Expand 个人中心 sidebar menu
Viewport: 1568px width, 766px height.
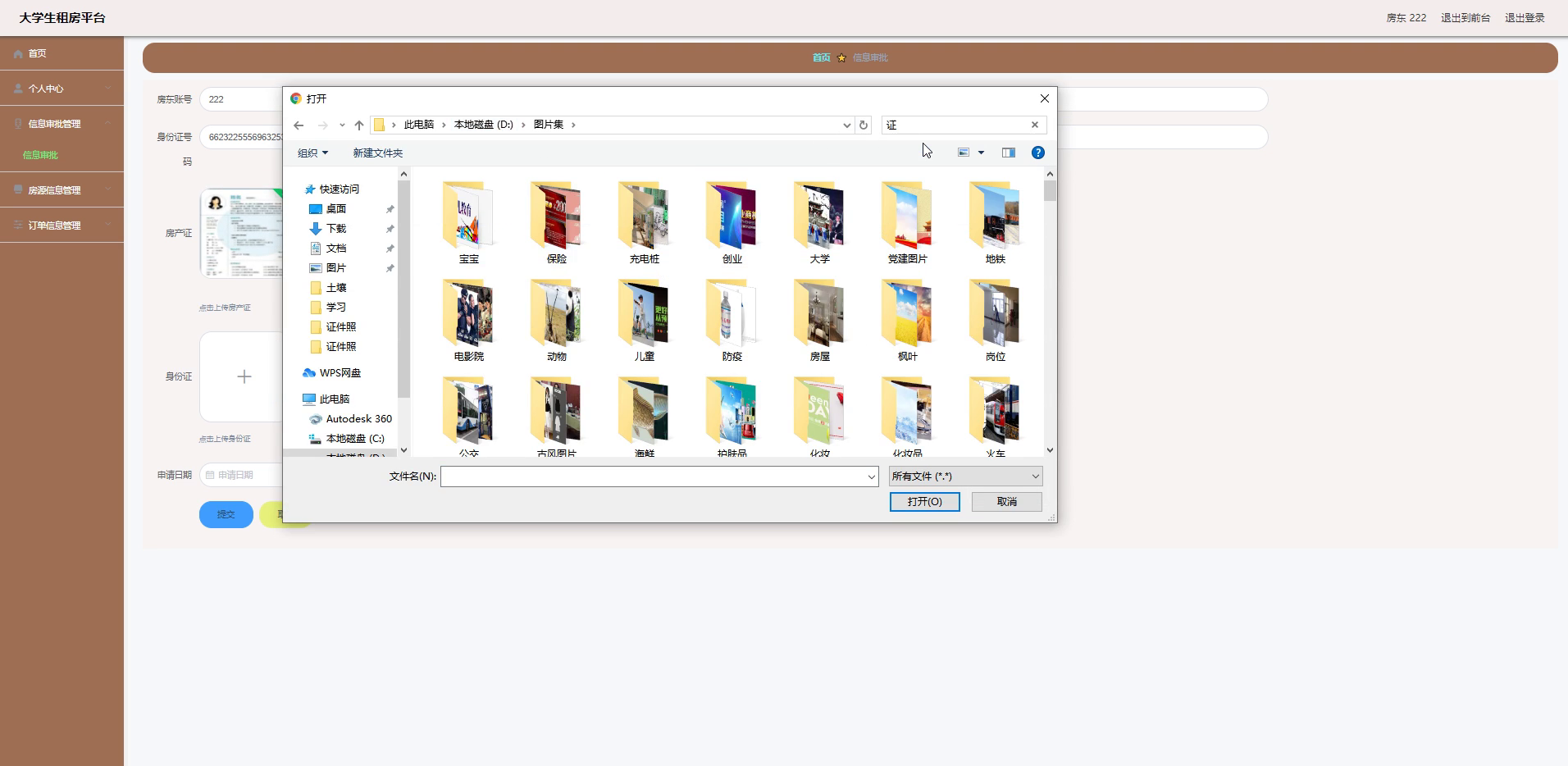point(62,89)
